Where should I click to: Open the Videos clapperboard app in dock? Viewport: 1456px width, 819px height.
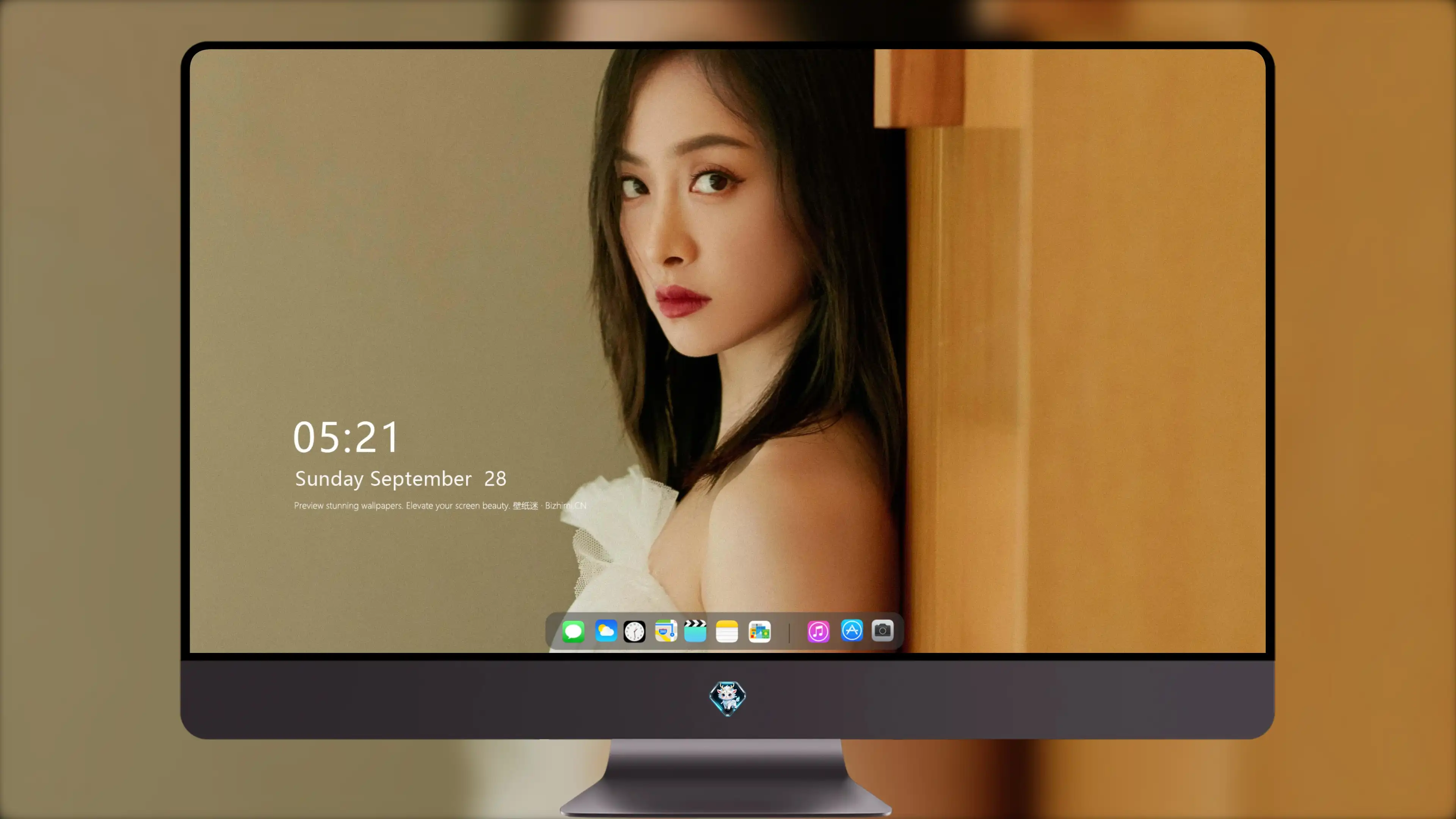695,631
